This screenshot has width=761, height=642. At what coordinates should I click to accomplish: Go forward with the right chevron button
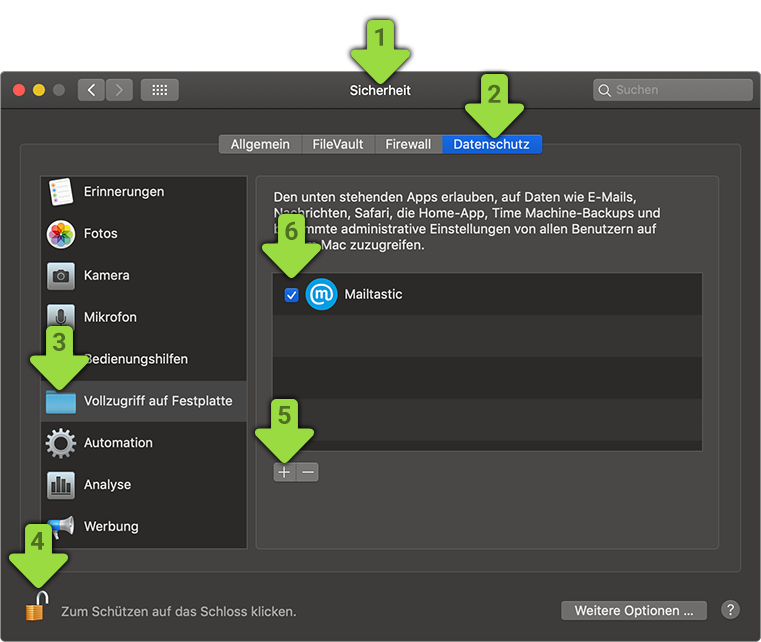click(x=119, y=90)
